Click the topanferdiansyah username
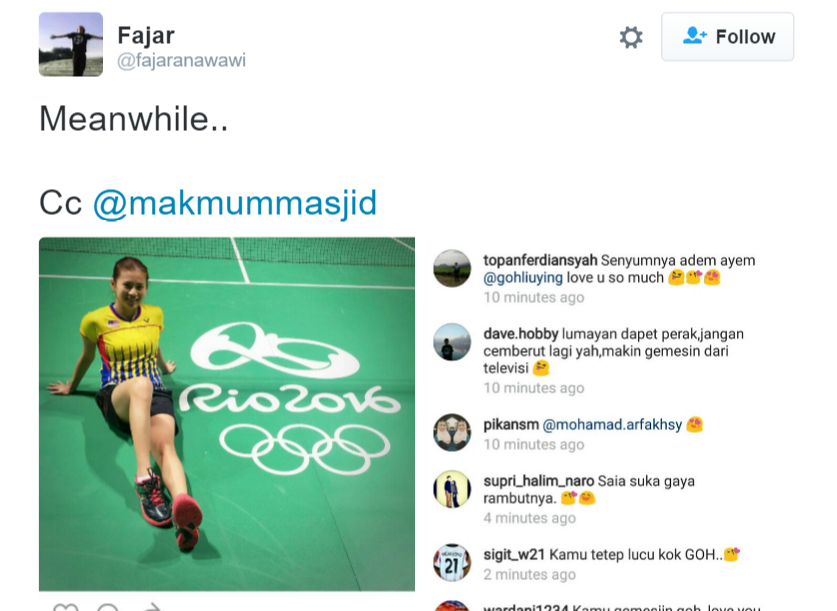 (x=540, y=260)
